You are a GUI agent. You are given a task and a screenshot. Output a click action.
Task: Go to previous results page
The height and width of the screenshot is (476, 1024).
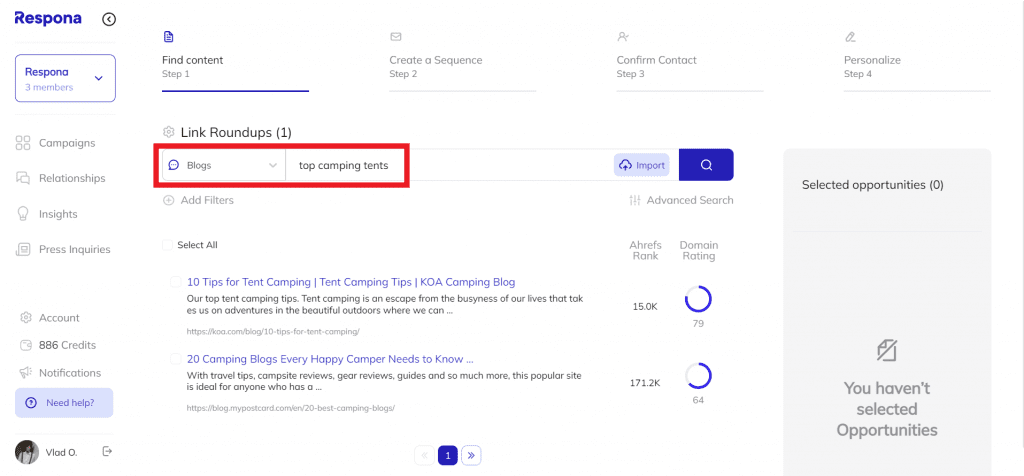pyautogui.click(x=424, y=456)
